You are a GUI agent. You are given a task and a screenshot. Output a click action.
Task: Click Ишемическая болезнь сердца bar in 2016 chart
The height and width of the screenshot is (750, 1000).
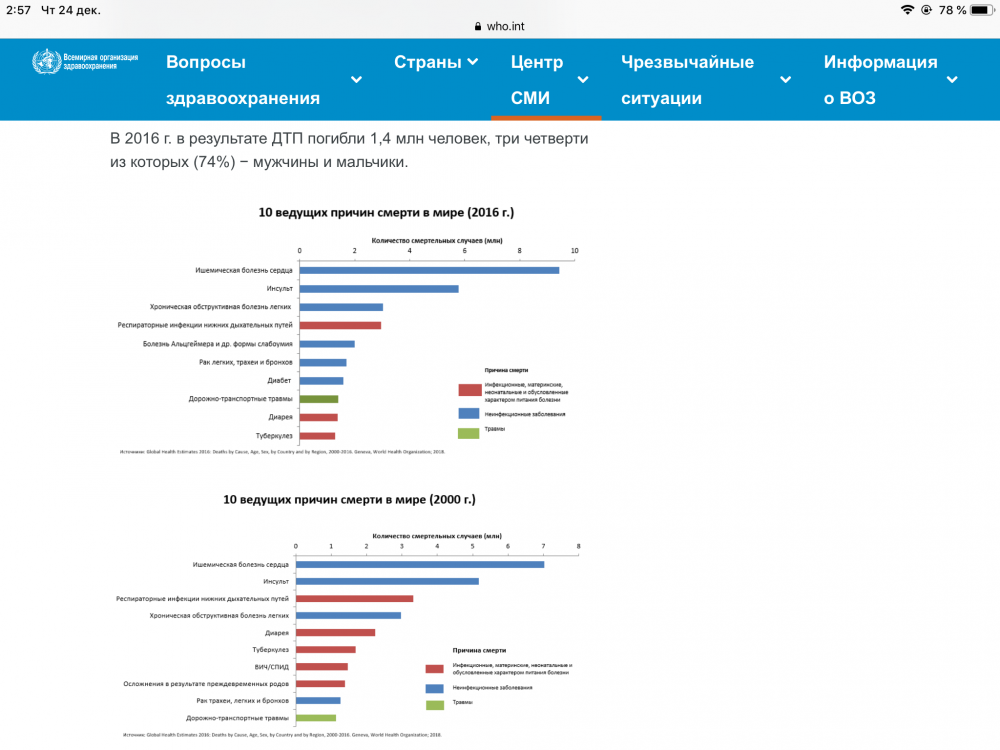coord(428,270)
